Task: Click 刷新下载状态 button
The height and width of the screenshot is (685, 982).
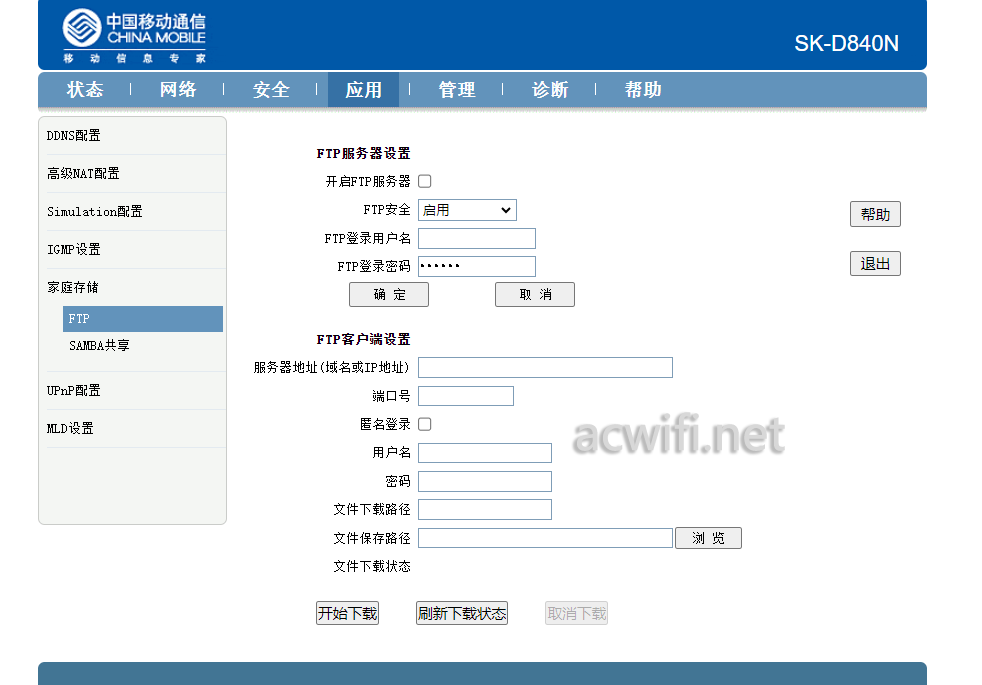Action: [x=462, y=613]
